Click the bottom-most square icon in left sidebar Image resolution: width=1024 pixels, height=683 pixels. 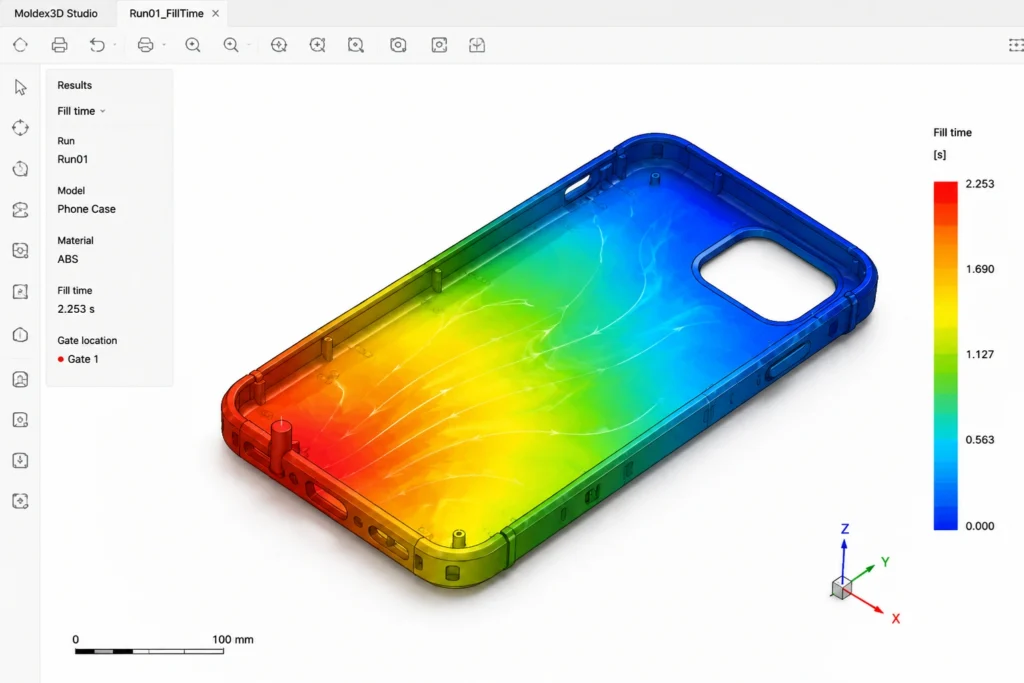click(x=20, y=501)
